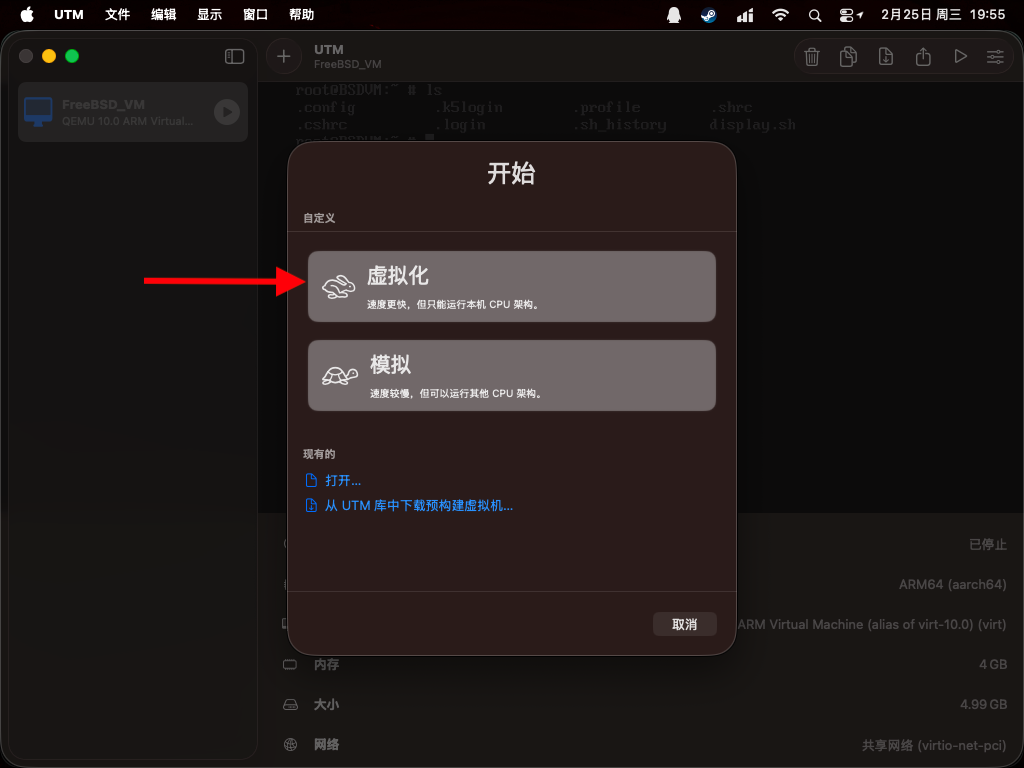1024x768 pixels.
Task: Open the Apple menu
Action: pyautogui.click(x=27, y=14)
